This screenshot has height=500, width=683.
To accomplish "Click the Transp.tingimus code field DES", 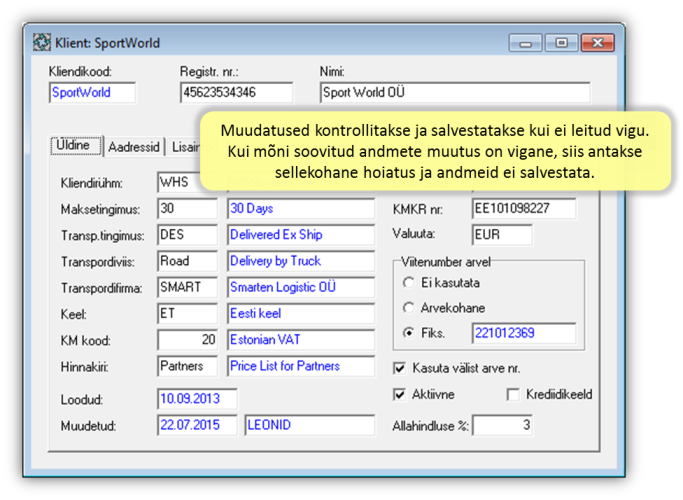I will pos(187,235).
